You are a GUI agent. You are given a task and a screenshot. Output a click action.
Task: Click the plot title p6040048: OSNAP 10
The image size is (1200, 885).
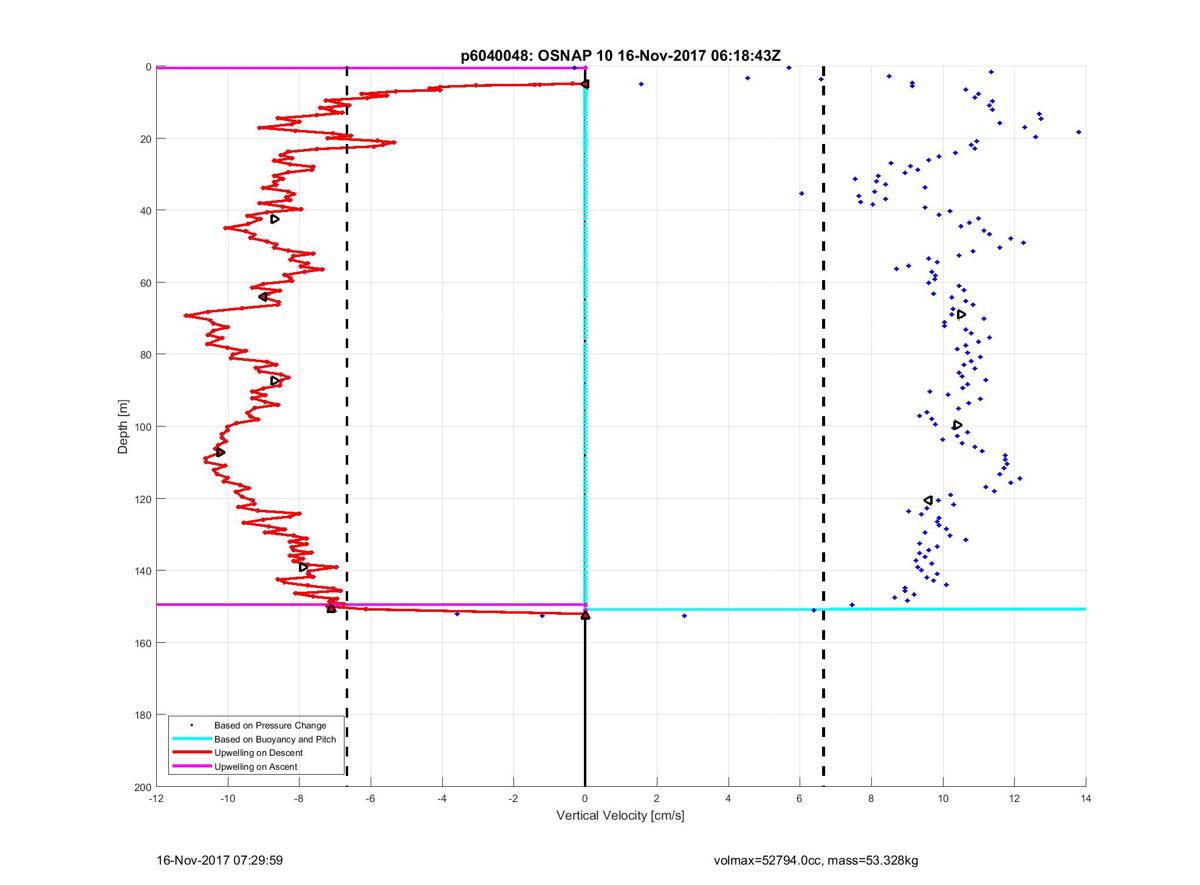(x=620, y=57)
